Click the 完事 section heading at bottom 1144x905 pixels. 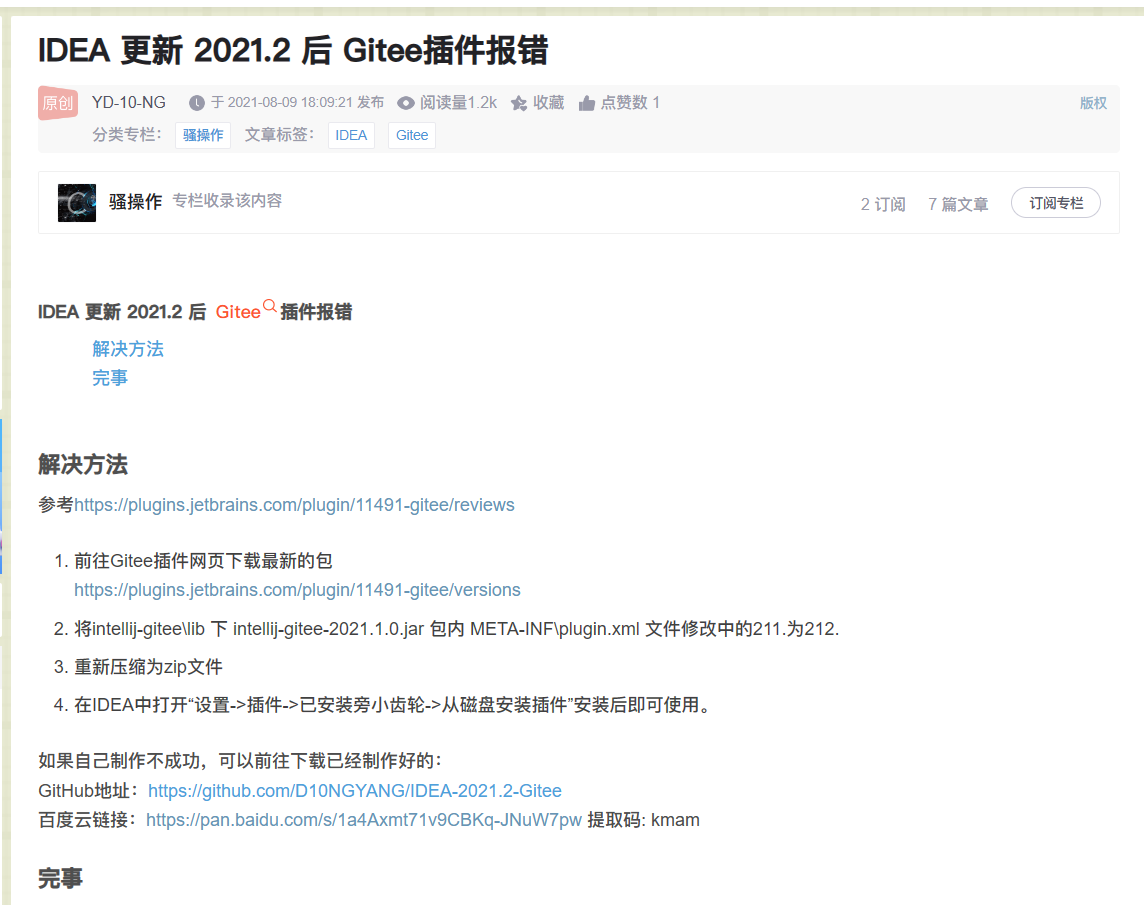point(61,878)
